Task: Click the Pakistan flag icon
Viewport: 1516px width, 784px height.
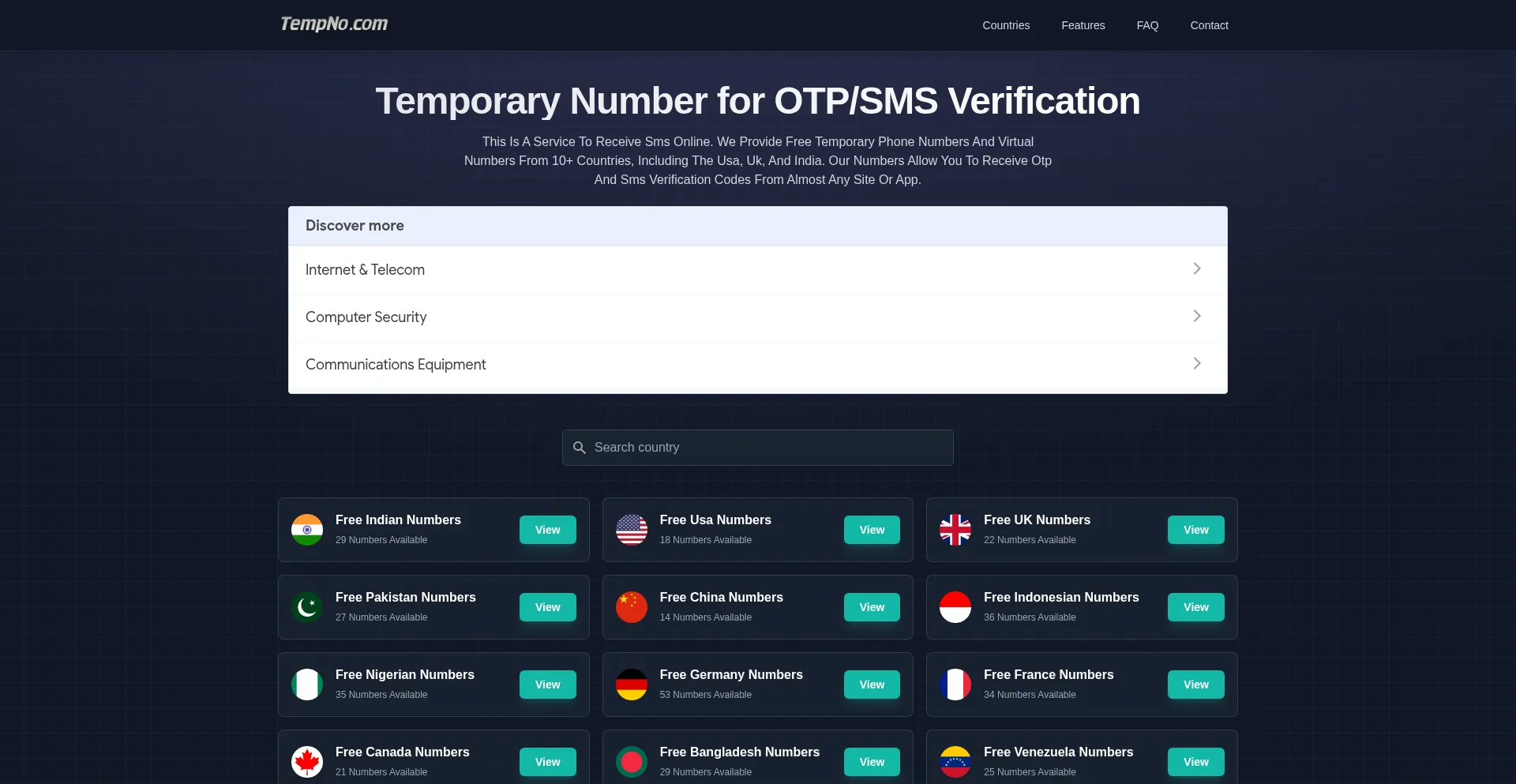Action: click(307, 607)
